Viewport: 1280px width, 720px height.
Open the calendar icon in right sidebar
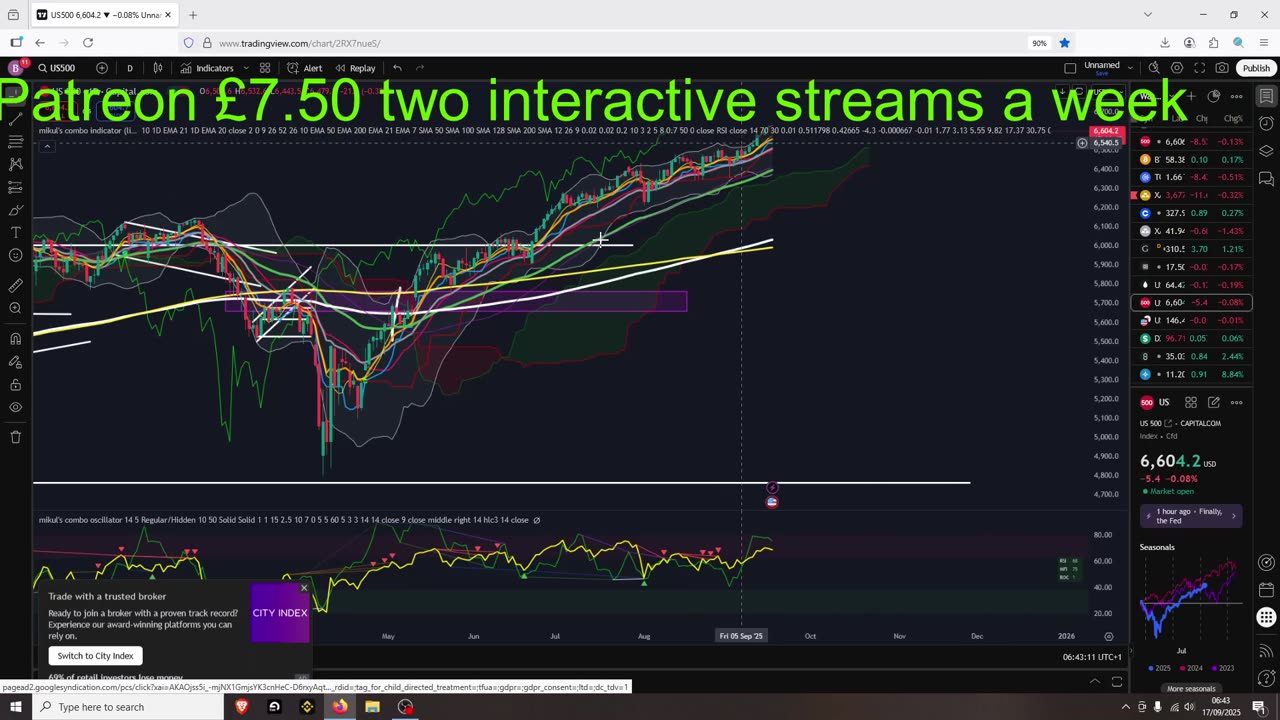tap(1266, 590)
